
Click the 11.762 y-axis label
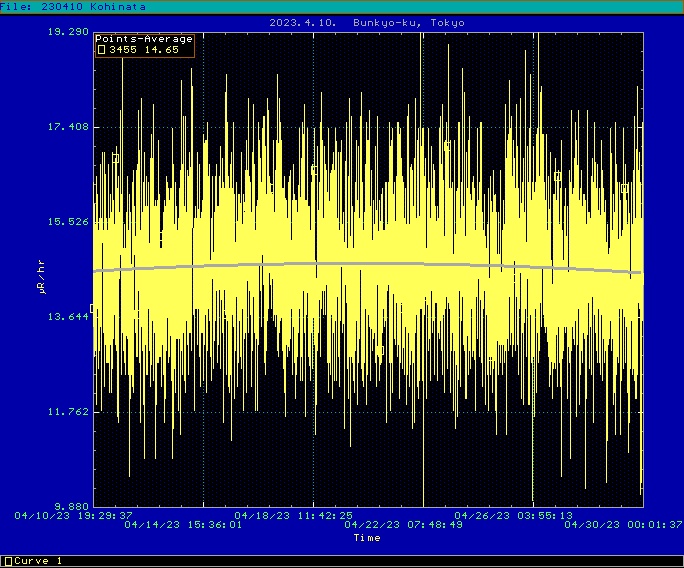coord(67,412)
